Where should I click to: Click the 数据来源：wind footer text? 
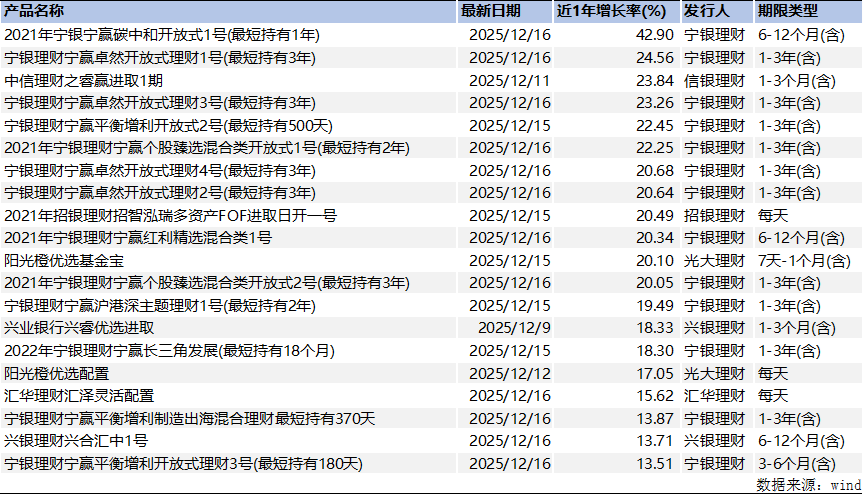[809, 485]
